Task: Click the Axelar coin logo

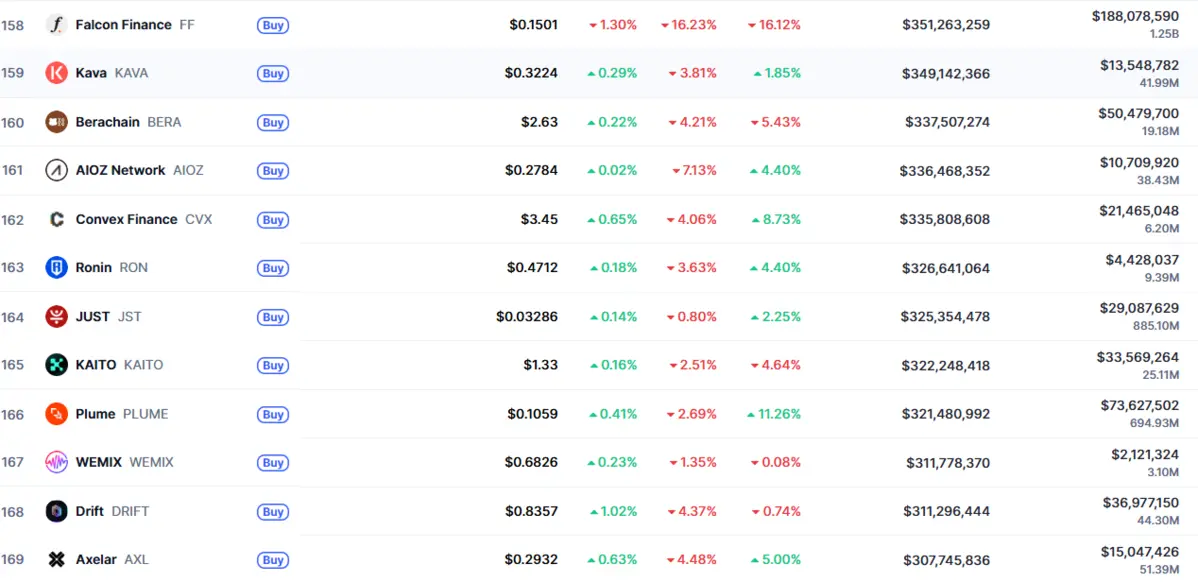Action: coord(56,560)
